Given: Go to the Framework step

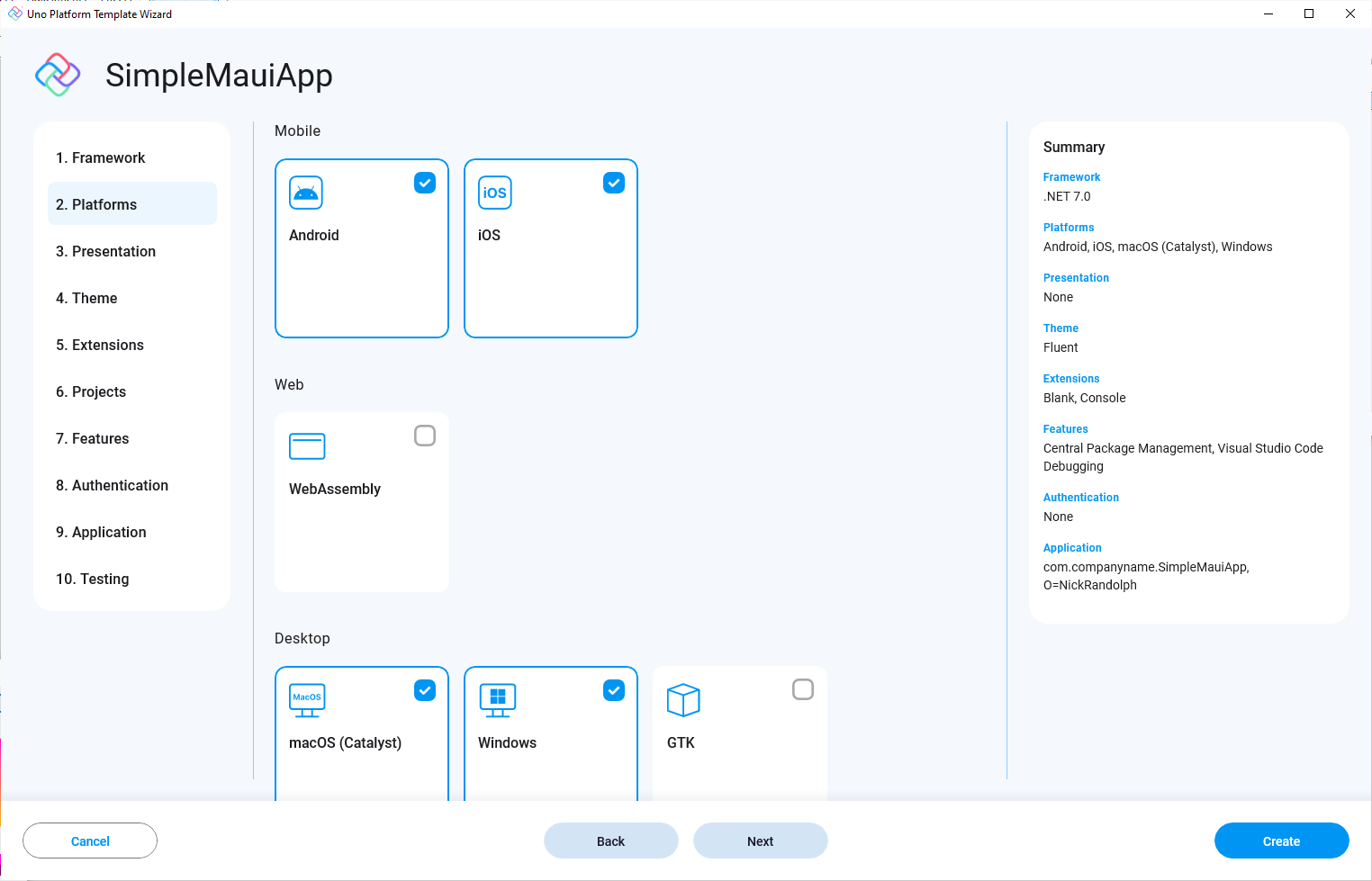Looking at the screenshot, I should (100, 157).
